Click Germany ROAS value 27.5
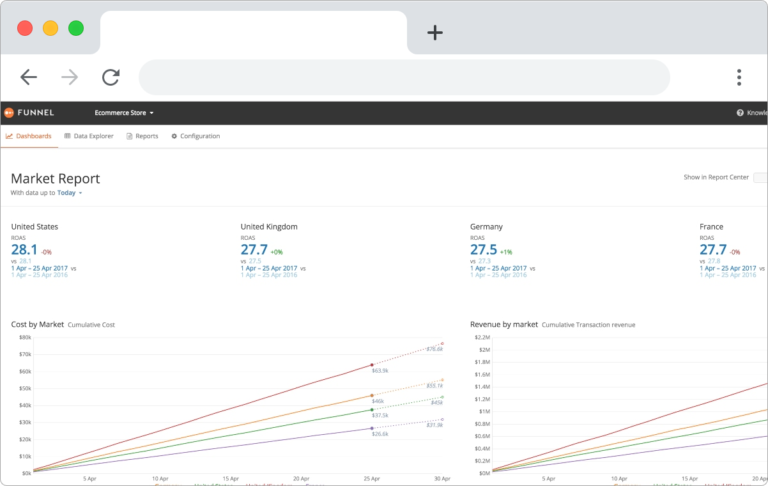768x486 pixels. coord(483,250)
